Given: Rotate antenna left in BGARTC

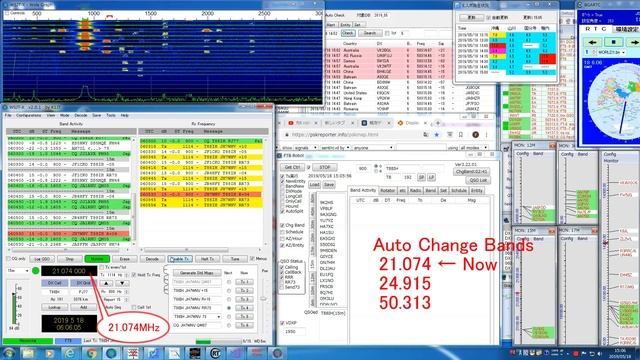Looking at the screenshot, I should tap(592, 42).
